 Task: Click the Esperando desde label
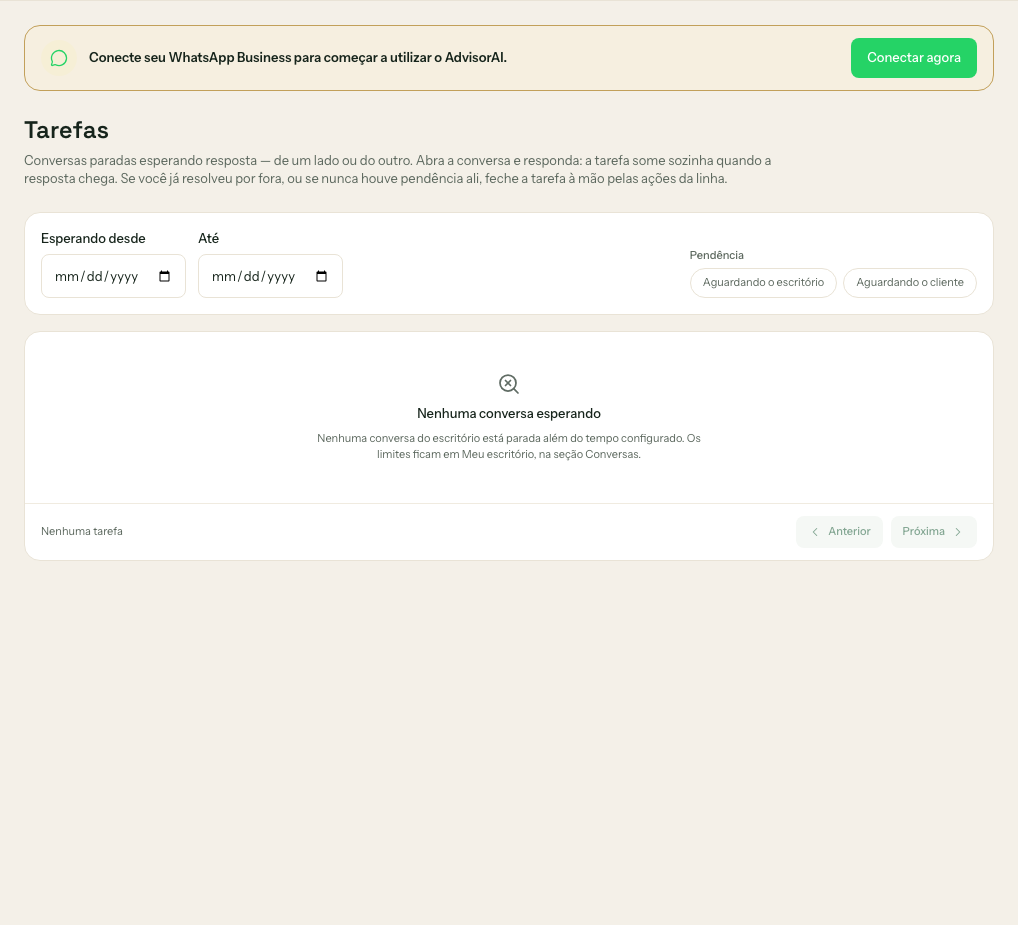[x=93, y=238]
